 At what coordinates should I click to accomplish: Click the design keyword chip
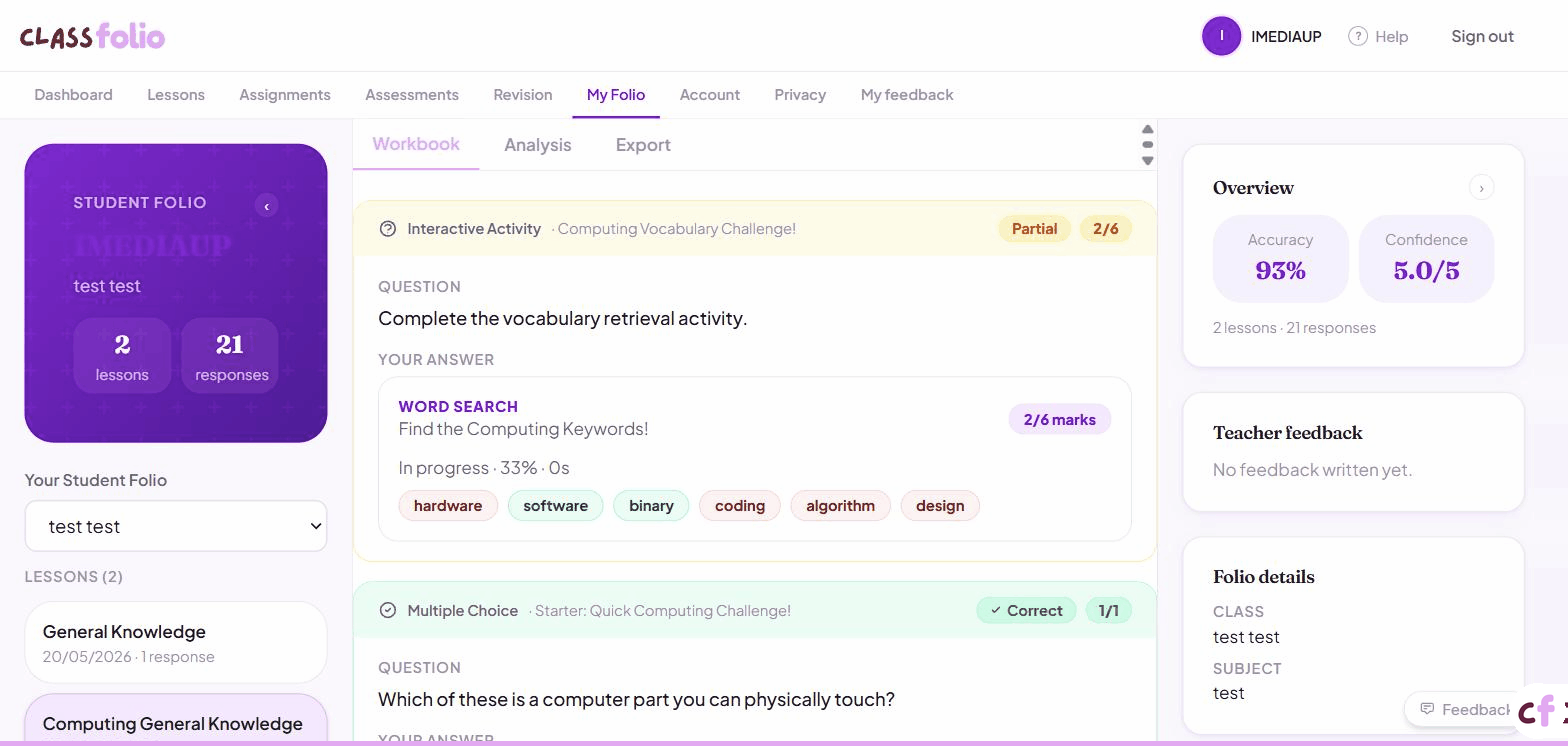point(940,506)
